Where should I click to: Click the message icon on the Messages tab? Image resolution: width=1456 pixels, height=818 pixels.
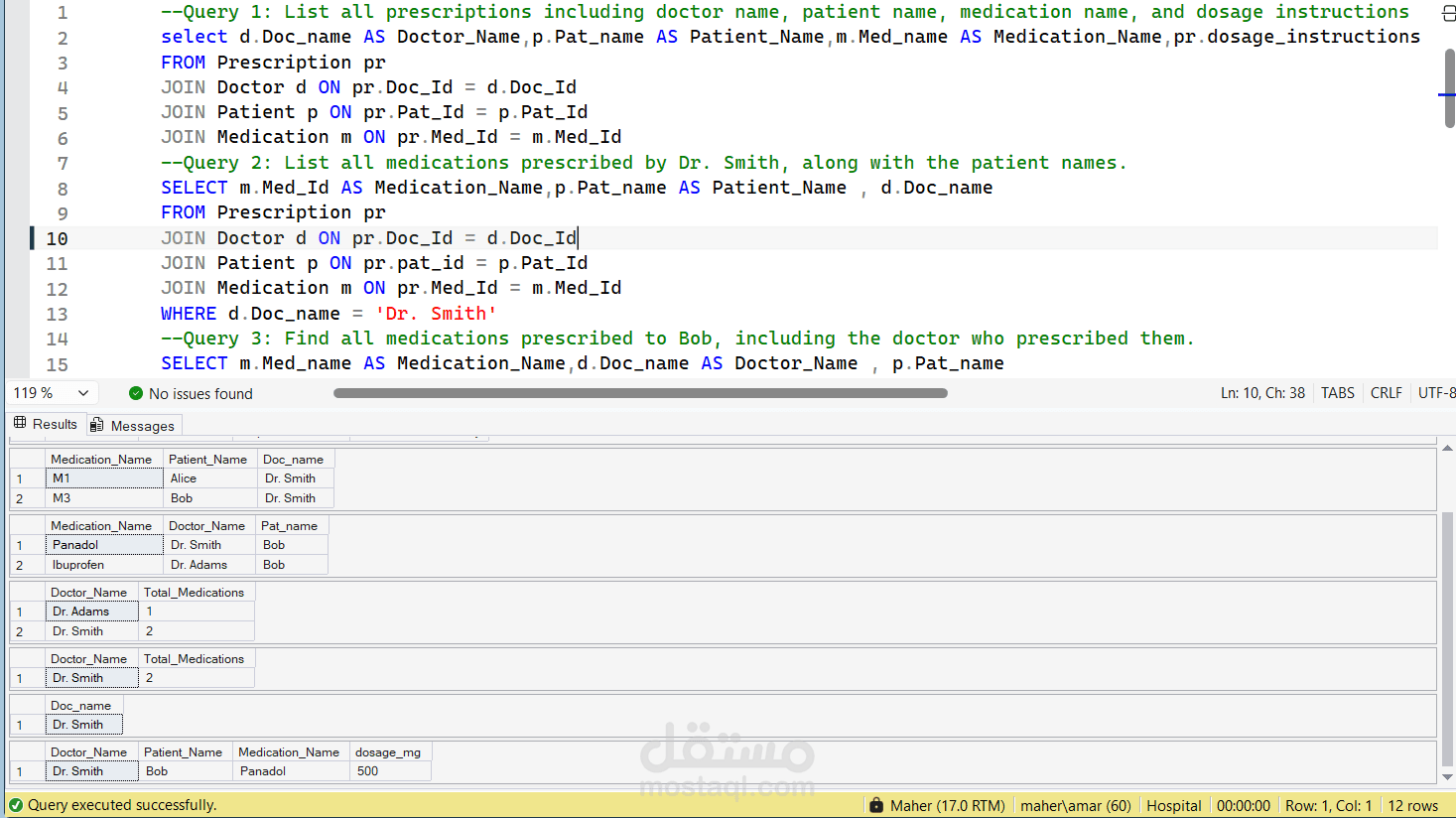click(x=96, y=425)
